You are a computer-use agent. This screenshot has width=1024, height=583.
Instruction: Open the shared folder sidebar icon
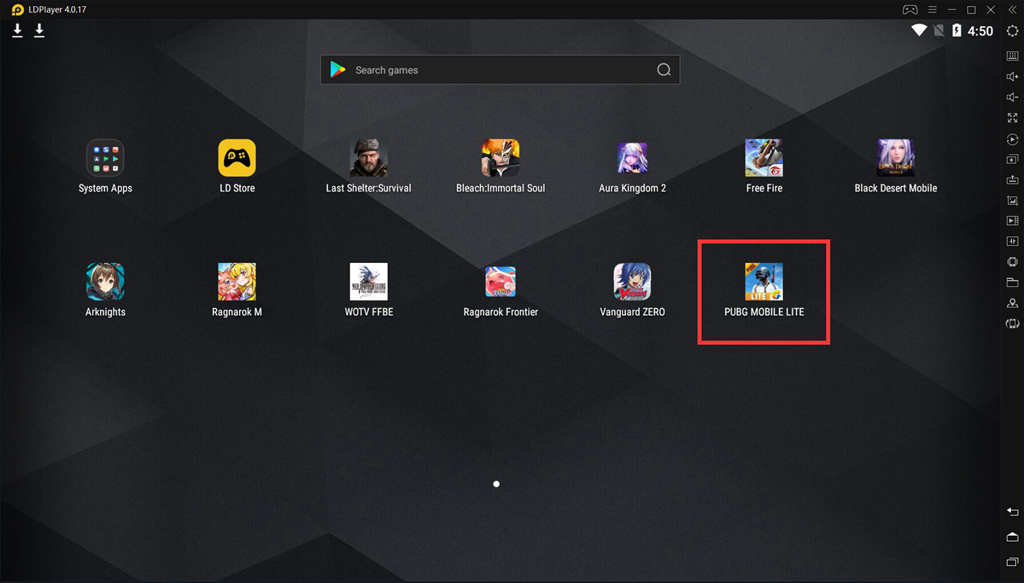pos(1012,283)
